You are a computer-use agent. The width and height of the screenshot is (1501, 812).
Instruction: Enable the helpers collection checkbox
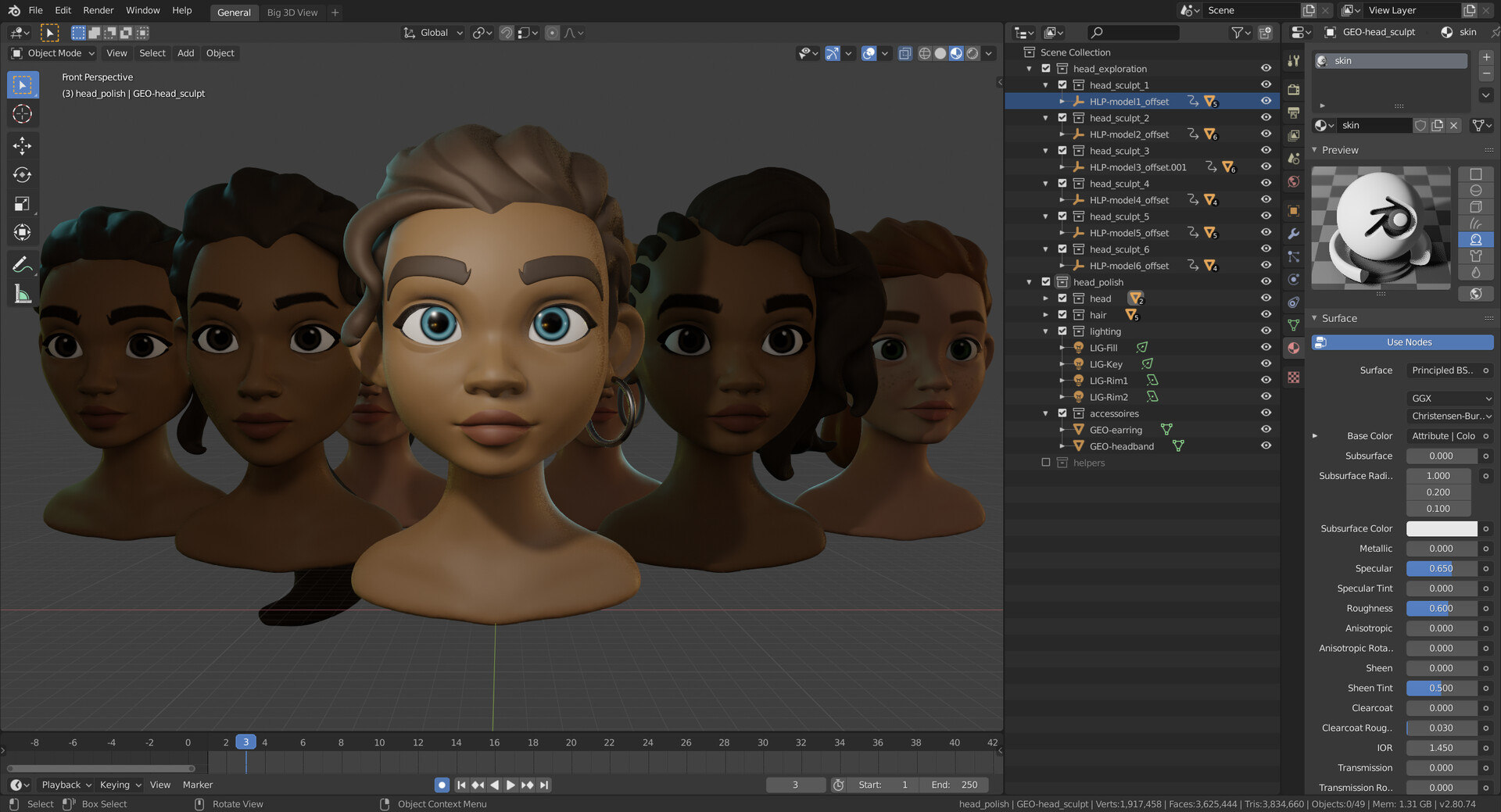coord(1046,462)
